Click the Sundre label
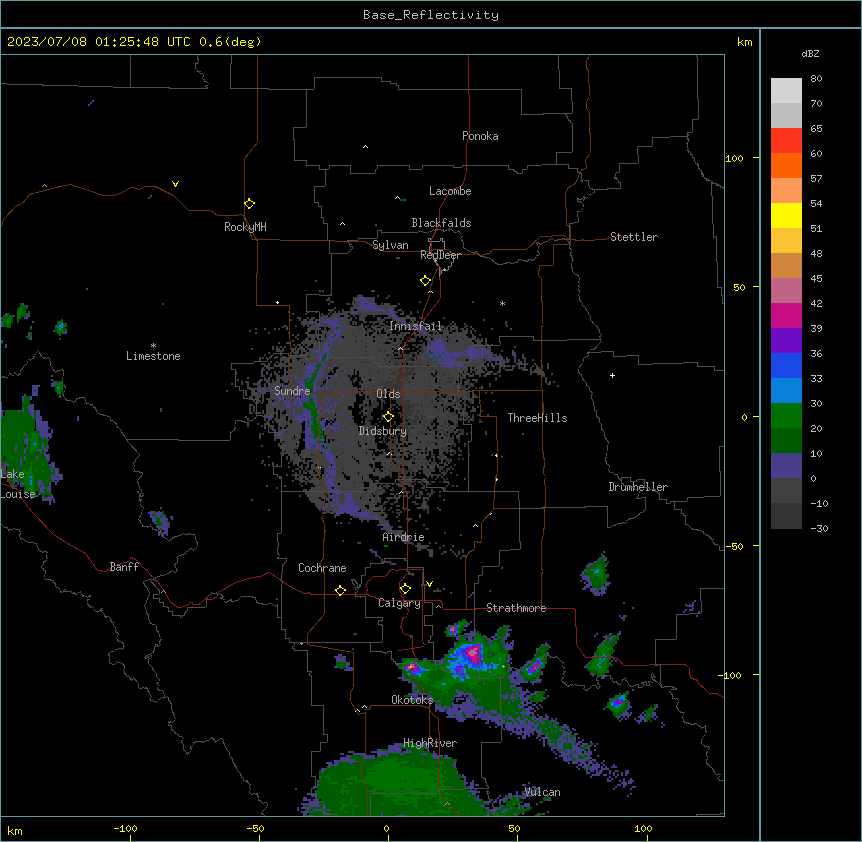This screenshot has height=842, width=862. [x=292, y=391]
